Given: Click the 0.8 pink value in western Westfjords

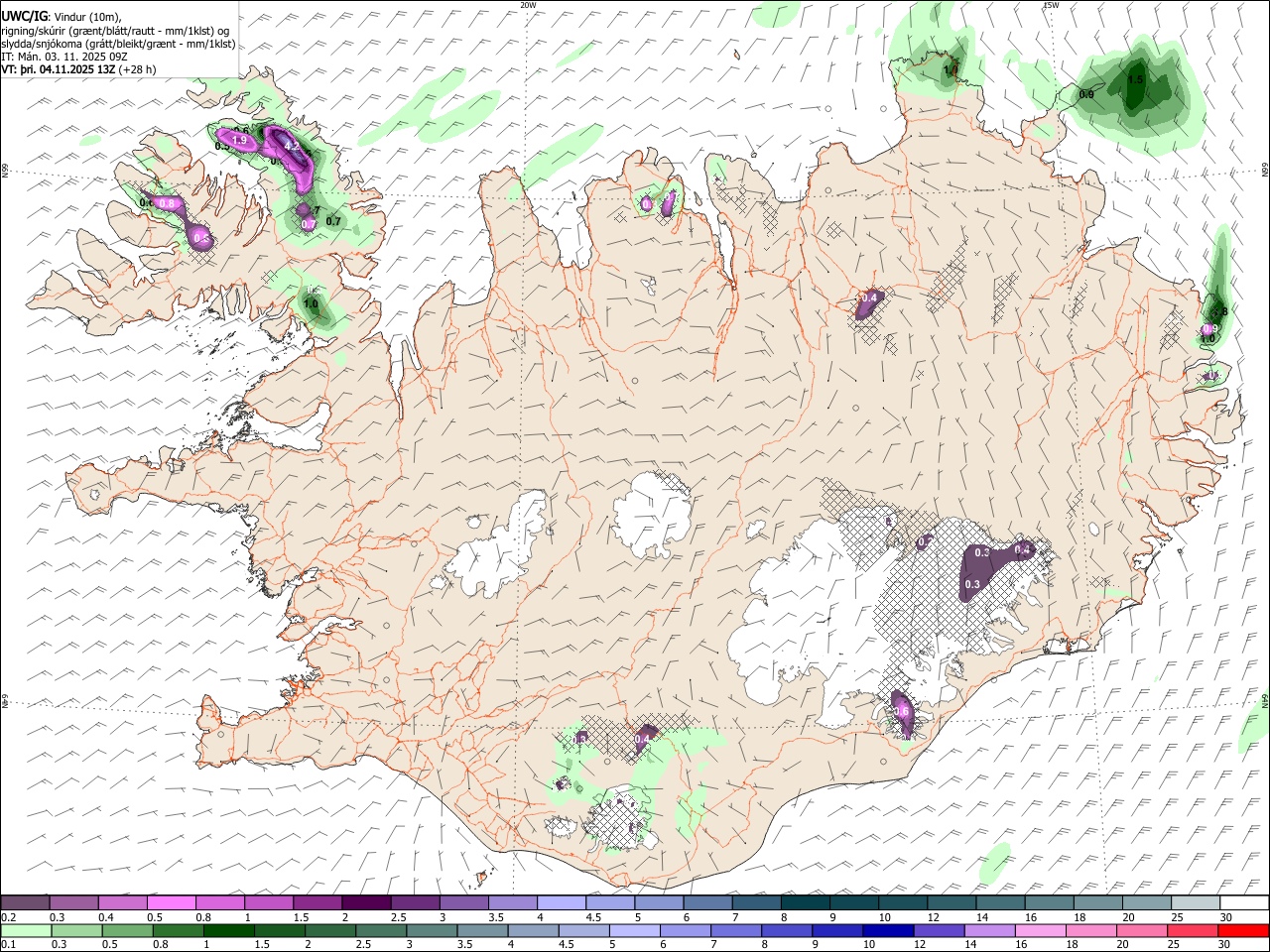Looking at the screenshot, I should 167,203.
